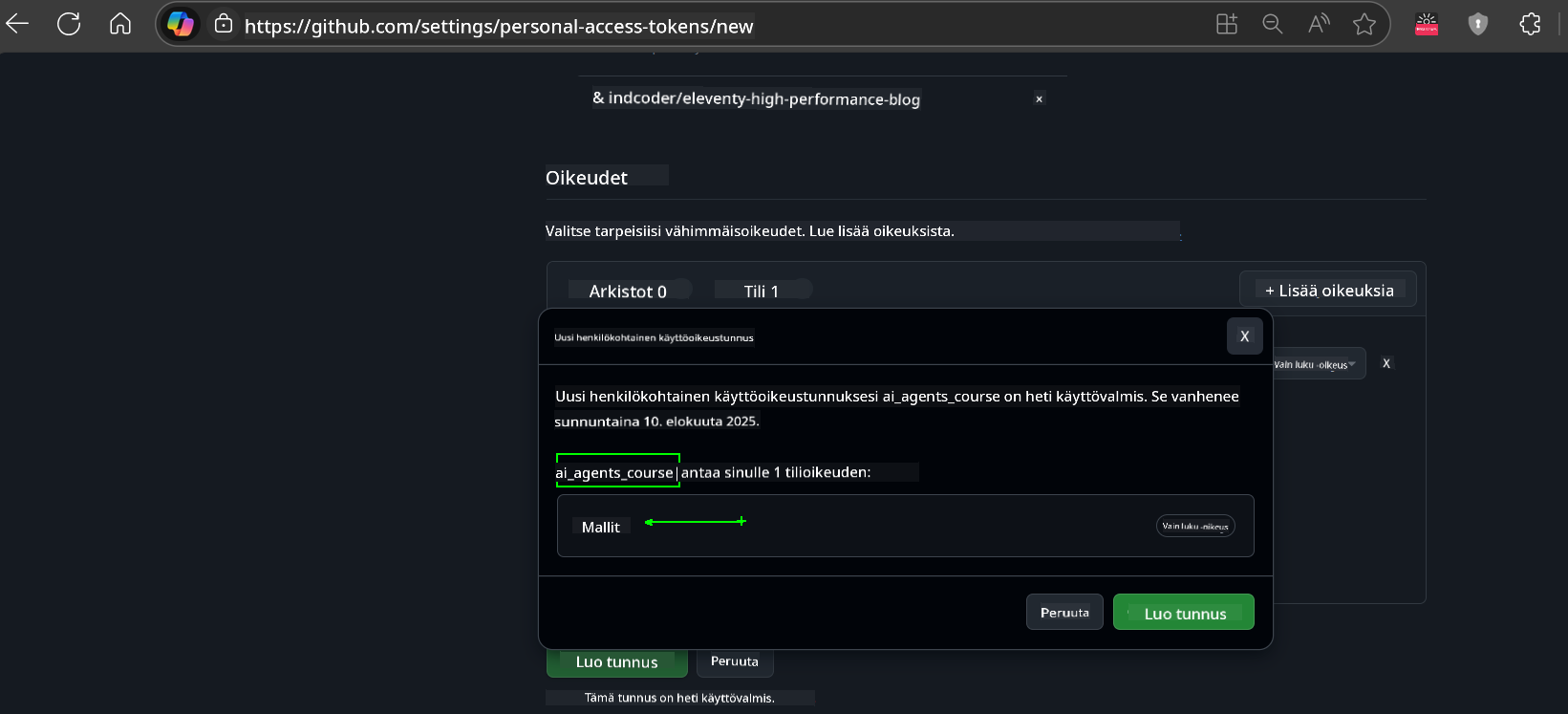Open the browser home page icon
This screenshot has width=1568, height=714.
pos(120,24)
